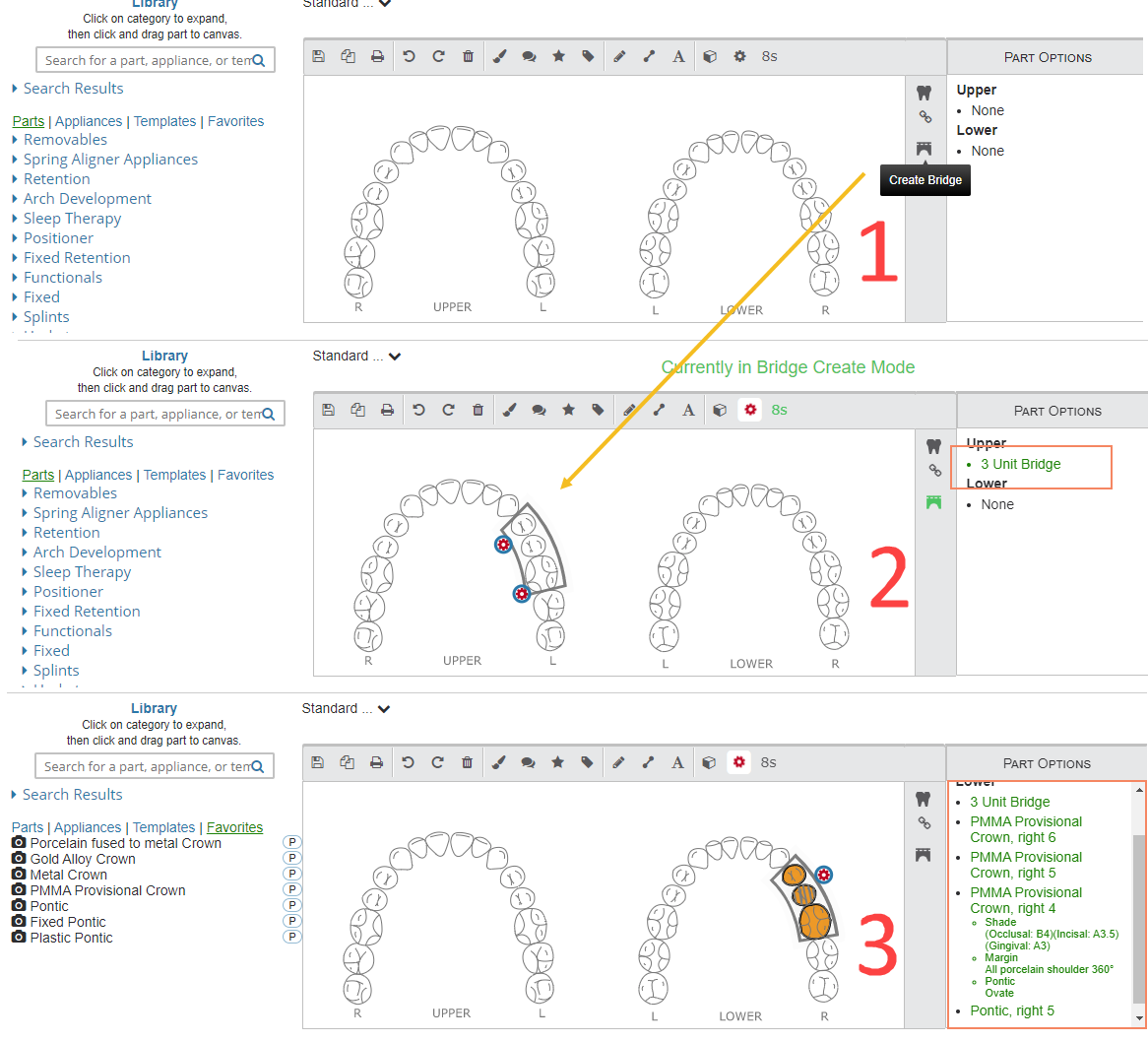Screen dimensions: 1148x1042
Task: Click gear handle beside the orange lower bridge
Action: (824, 875)
